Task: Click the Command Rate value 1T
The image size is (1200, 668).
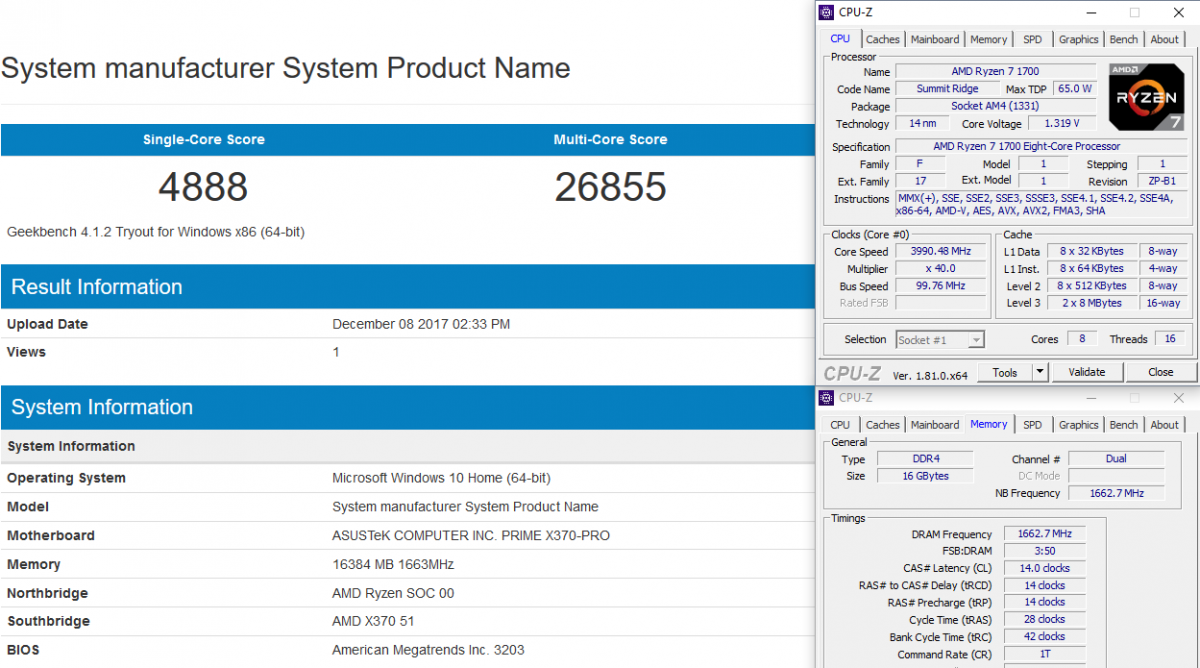Action: tap(1044, 654)
